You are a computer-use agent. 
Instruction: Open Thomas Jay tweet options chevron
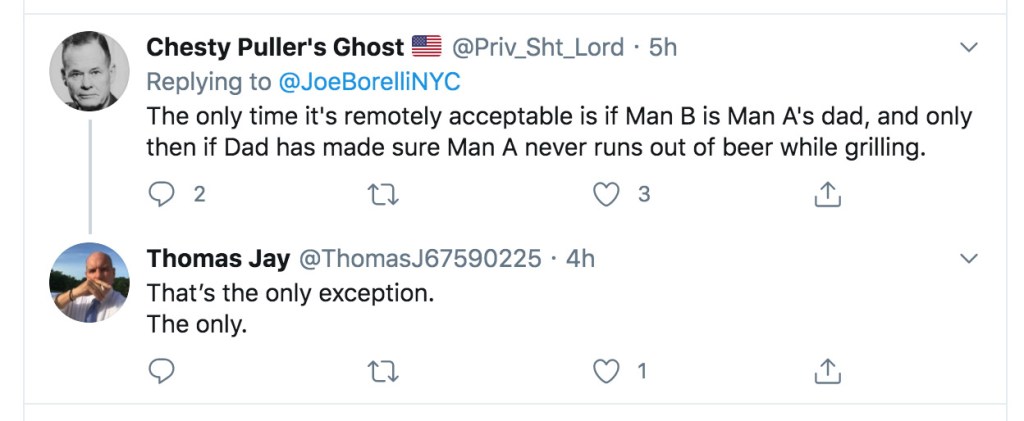point(968,259)
